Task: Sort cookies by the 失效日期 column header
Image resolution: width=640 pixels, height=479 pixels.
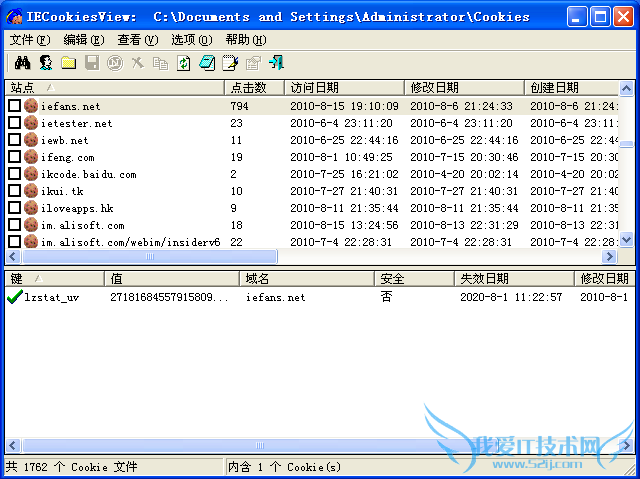Action: [514, 279]
